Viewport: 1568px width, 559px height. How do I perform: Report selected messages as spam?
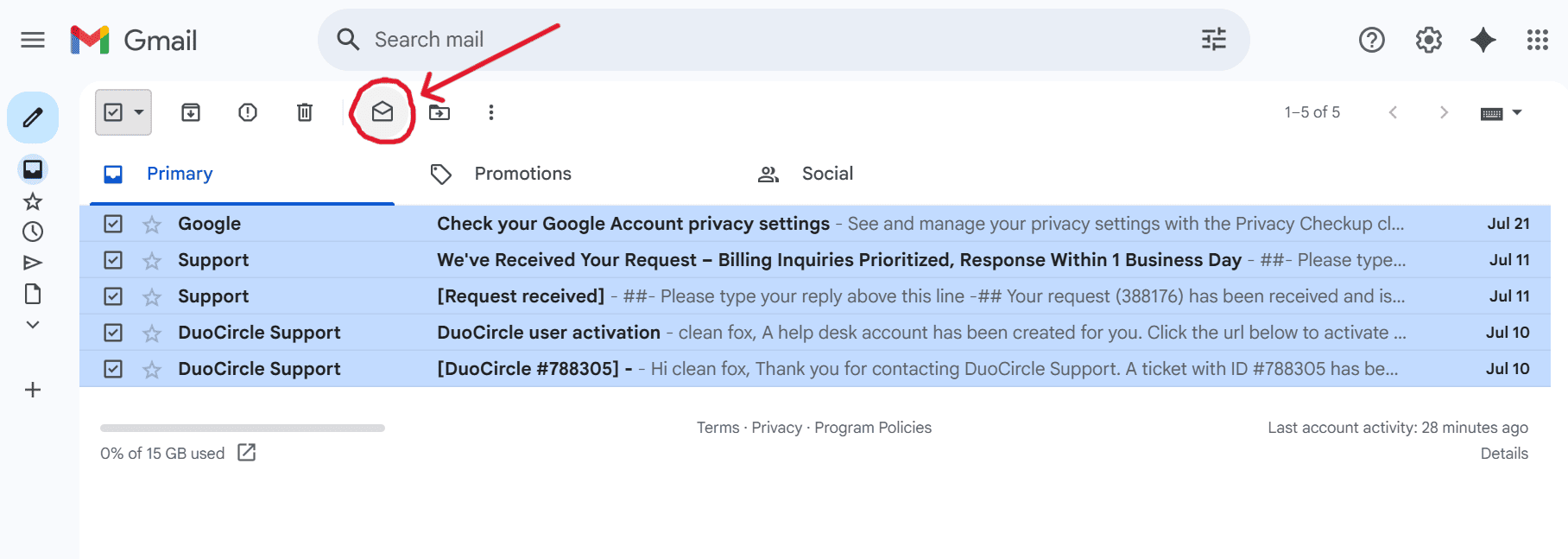pos(248,111)
